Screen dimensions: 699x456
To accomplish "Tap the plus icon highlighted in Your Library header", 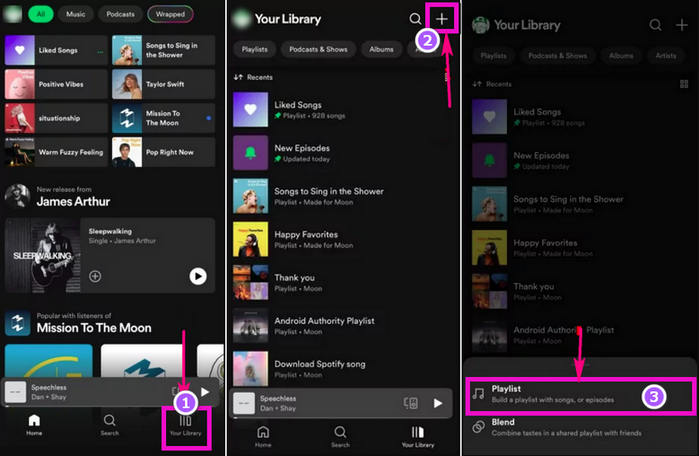I will [442, 19].
